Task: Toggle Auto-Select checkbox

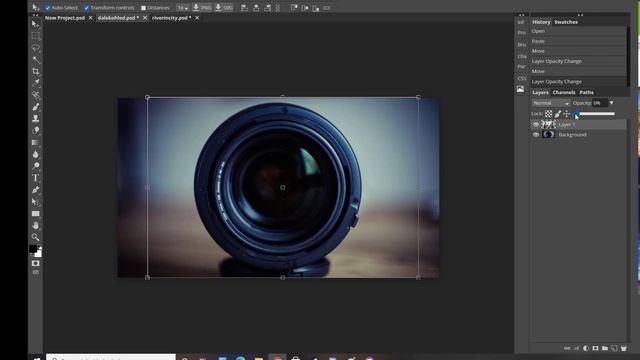Action: (x=48, y=8)
